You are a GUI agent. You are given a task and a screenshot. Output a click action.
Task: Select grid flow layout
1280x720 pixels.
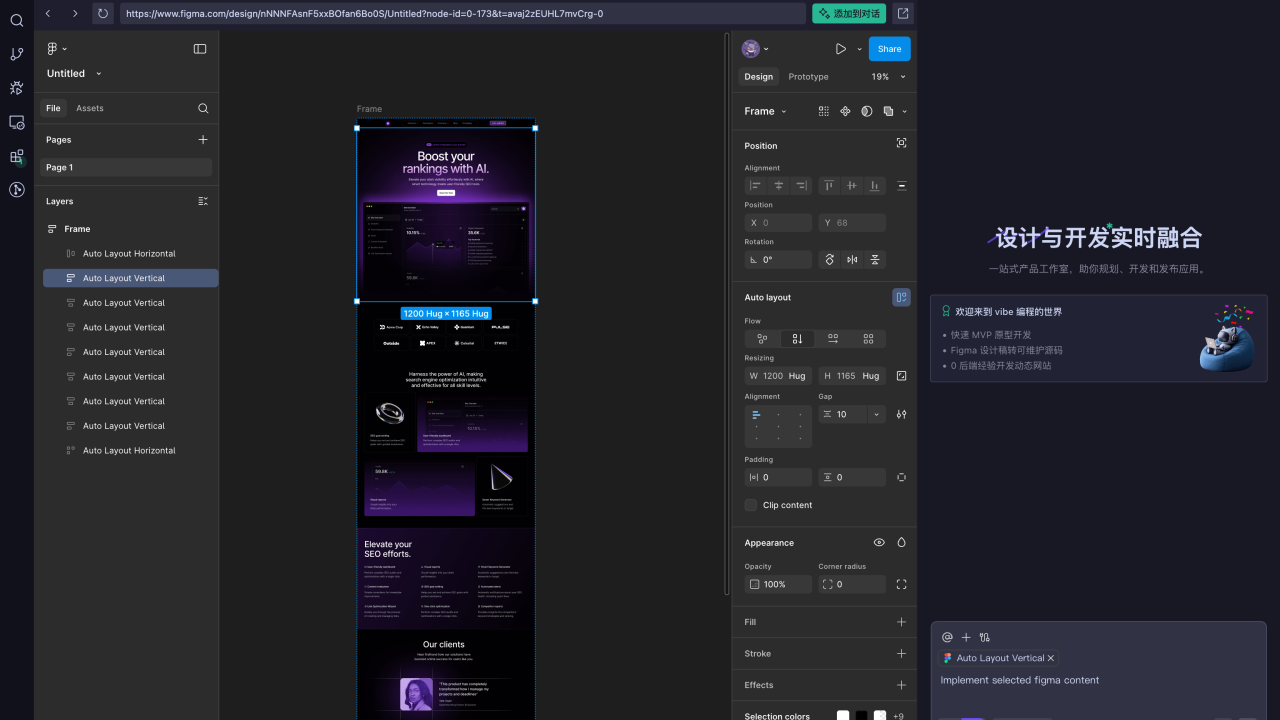[868, 339]
